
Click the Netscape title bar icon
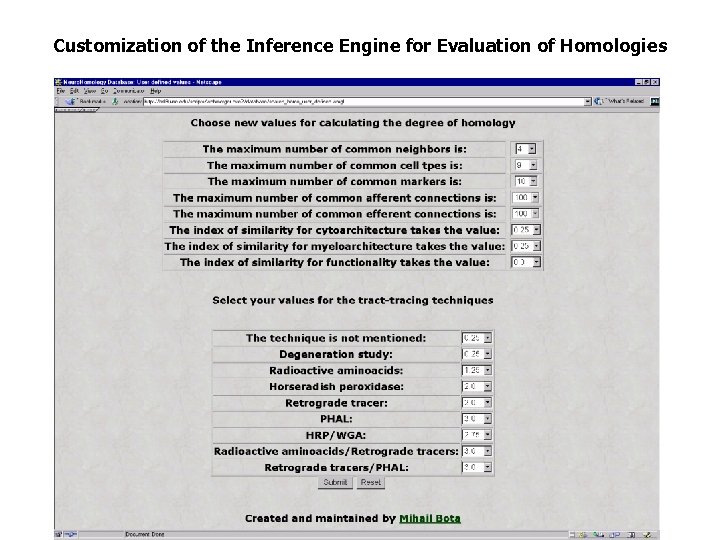click(x=58, y=82)
